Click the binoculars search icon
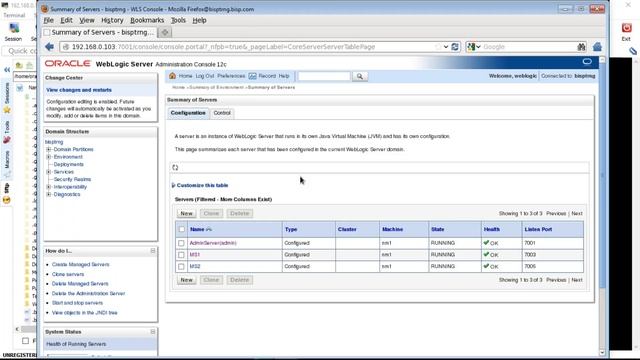This screenshot has height=360, width=640. 581,47
